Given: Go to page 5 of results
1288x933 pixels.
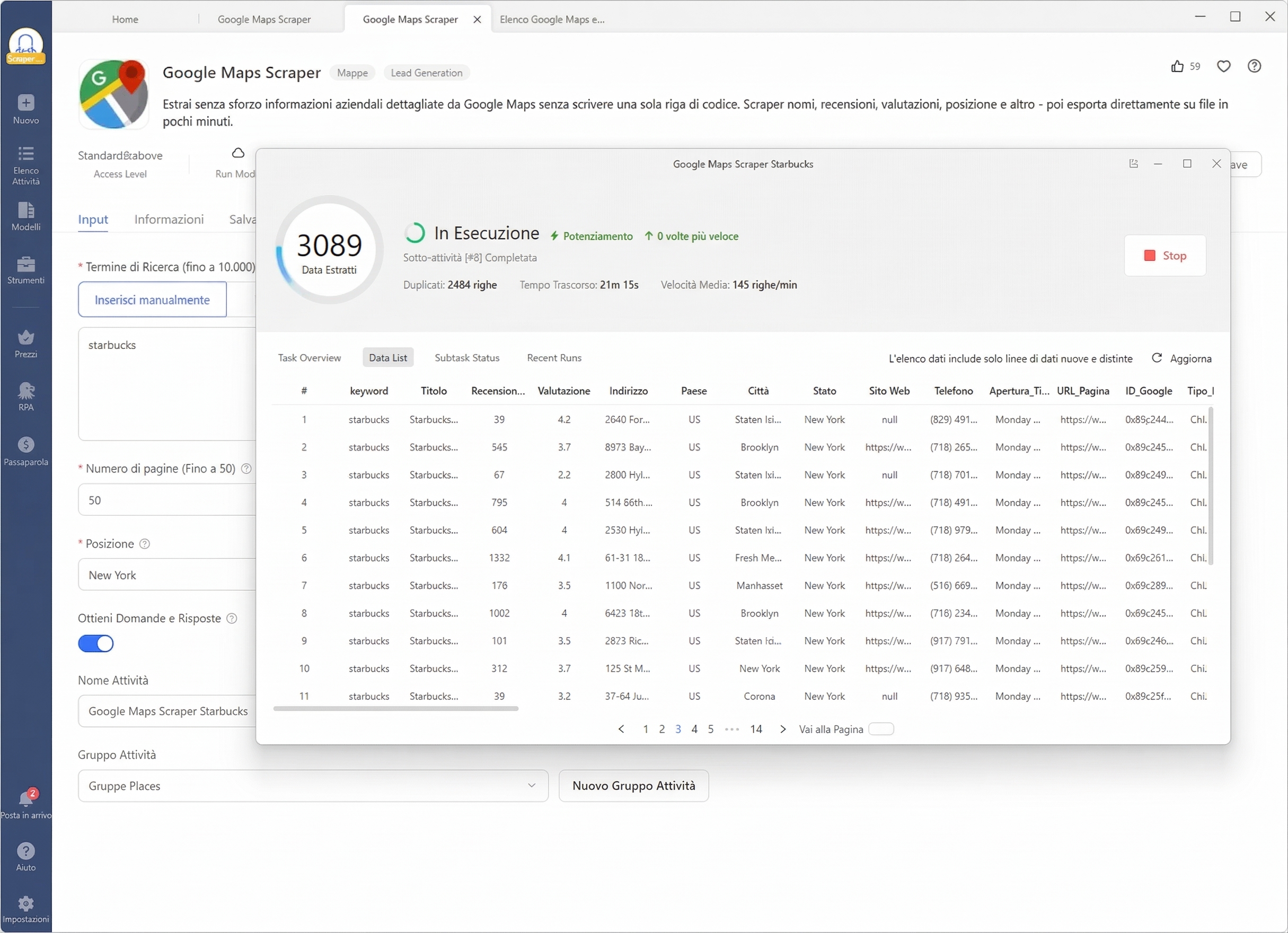Looking at the screenshot, I should pyautogui.click(x=710, y=729).
